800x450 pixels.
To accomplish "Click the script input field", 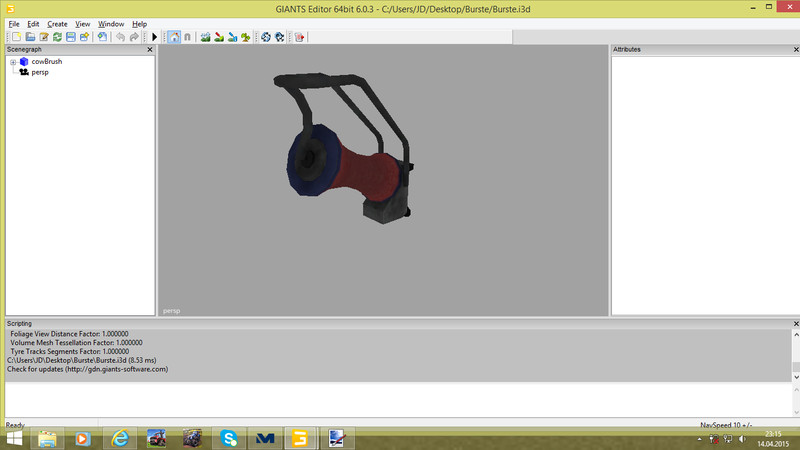I will click(400, 400).
